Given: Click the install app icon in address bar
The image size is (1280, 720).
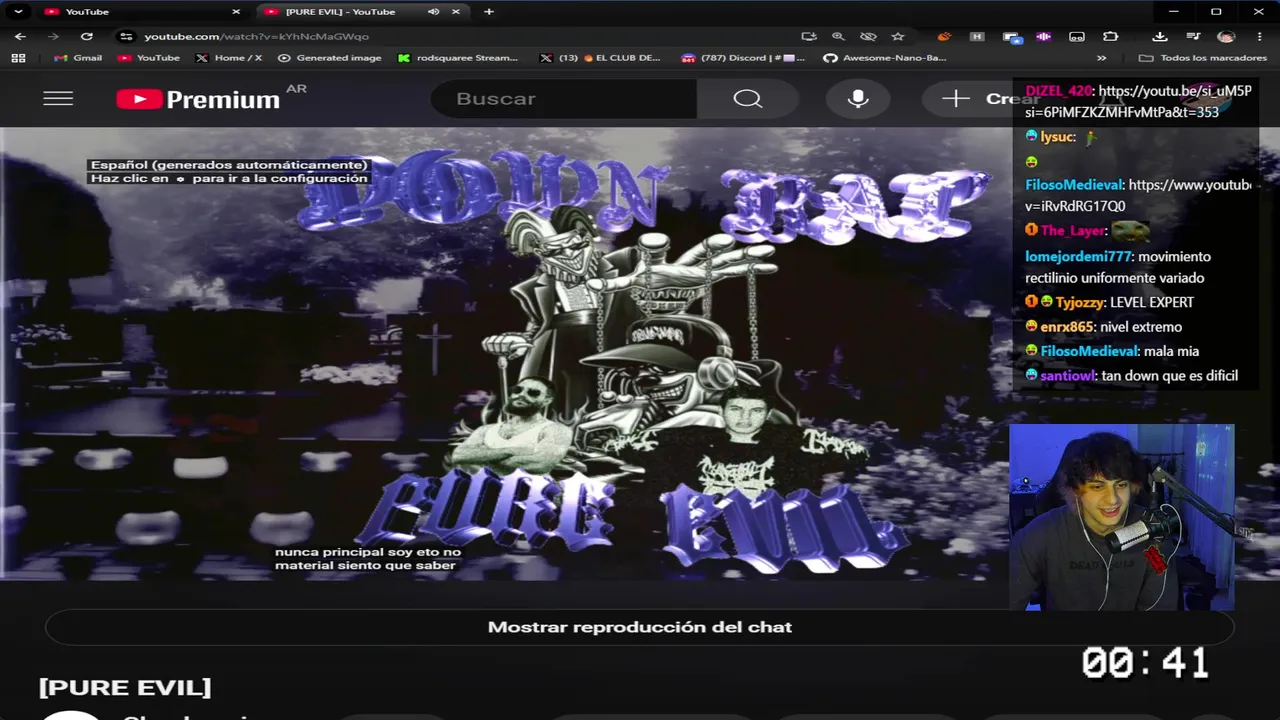Looking at the screenshot, I should (x=809, y=36).
